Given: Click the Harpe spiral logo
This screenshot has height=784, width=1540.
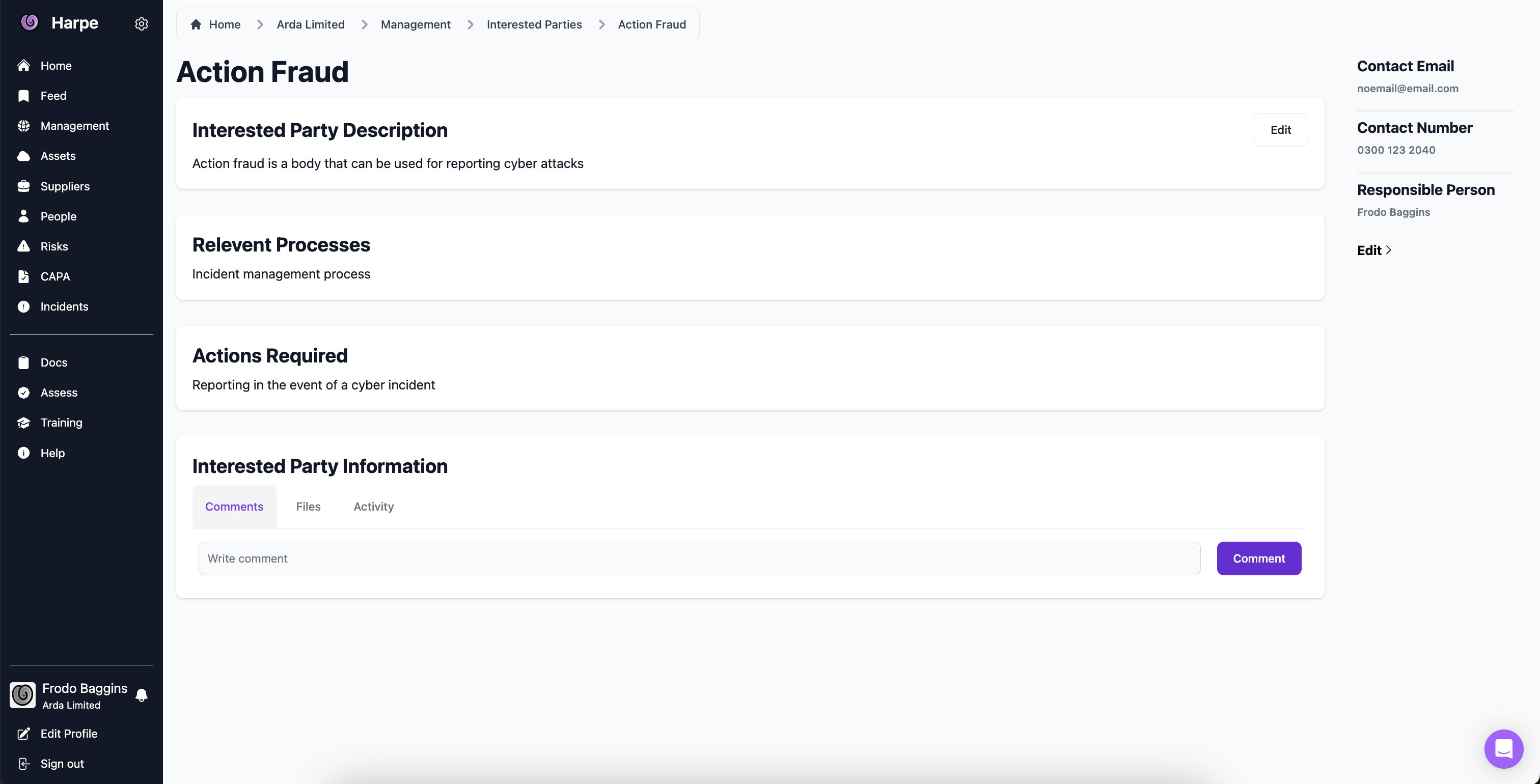Looking at the screenshot, I should [x=30, y=23].
